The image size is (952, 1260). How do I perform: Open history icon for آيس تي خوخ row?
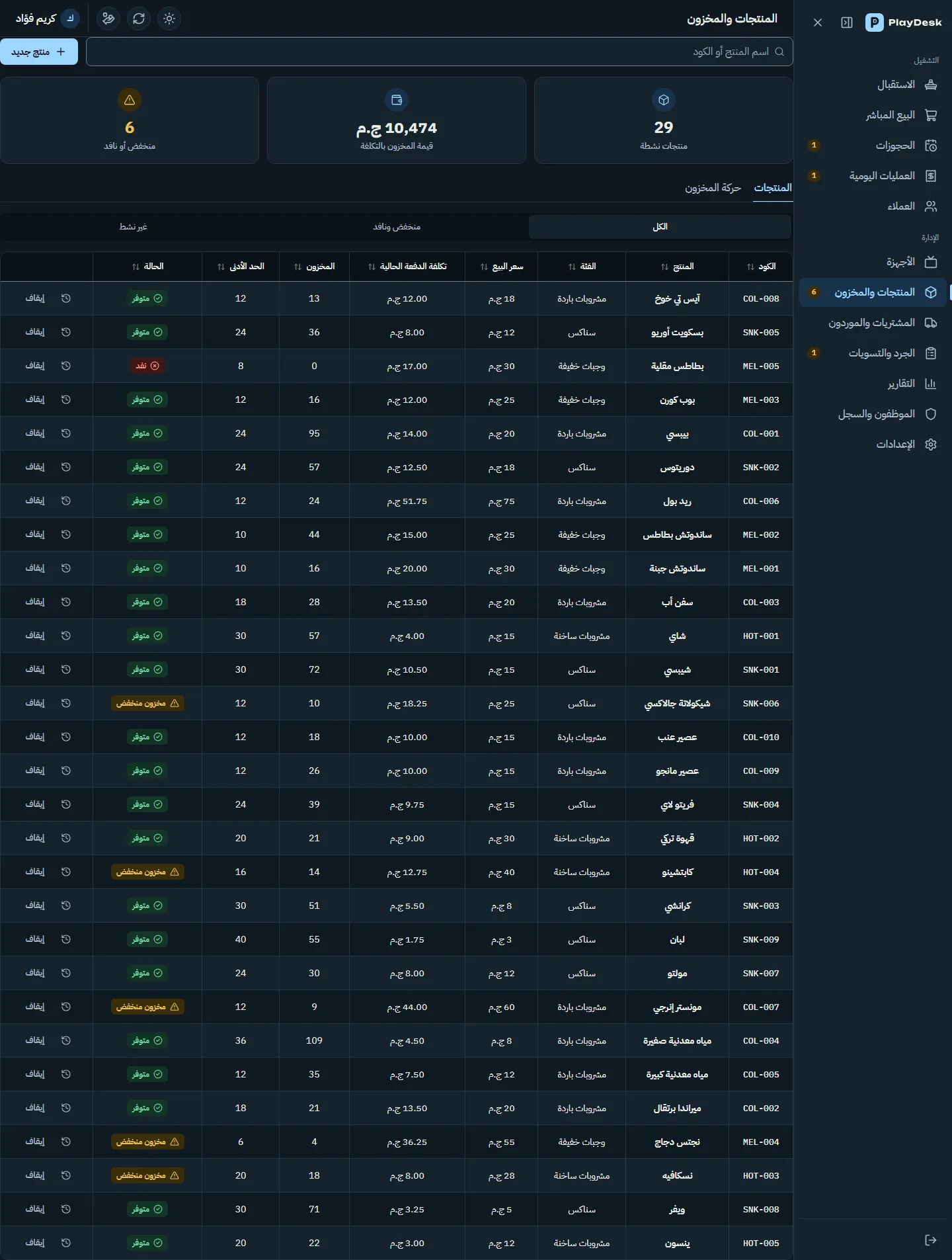coord(66,298)
